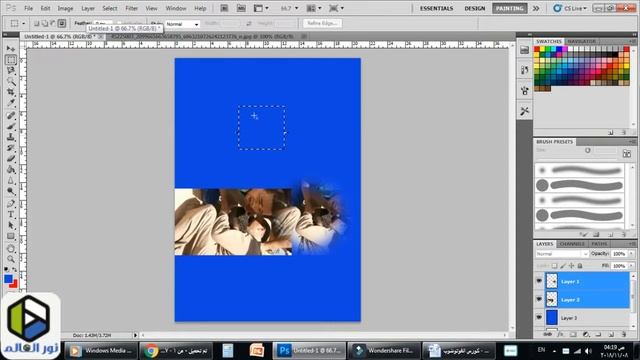
Task: Open the layer blending mode dropdown
Action: click(562, 254)
